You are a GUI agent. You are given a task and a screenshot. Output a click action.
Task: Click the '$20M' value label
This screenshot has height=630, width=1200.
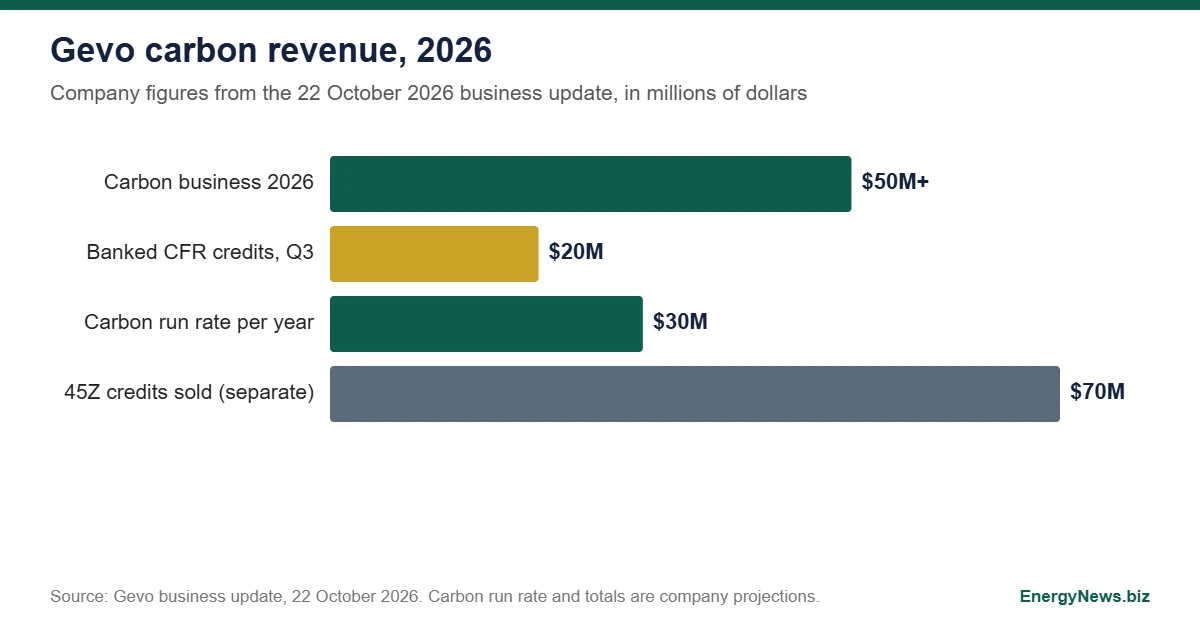point(576,252)
